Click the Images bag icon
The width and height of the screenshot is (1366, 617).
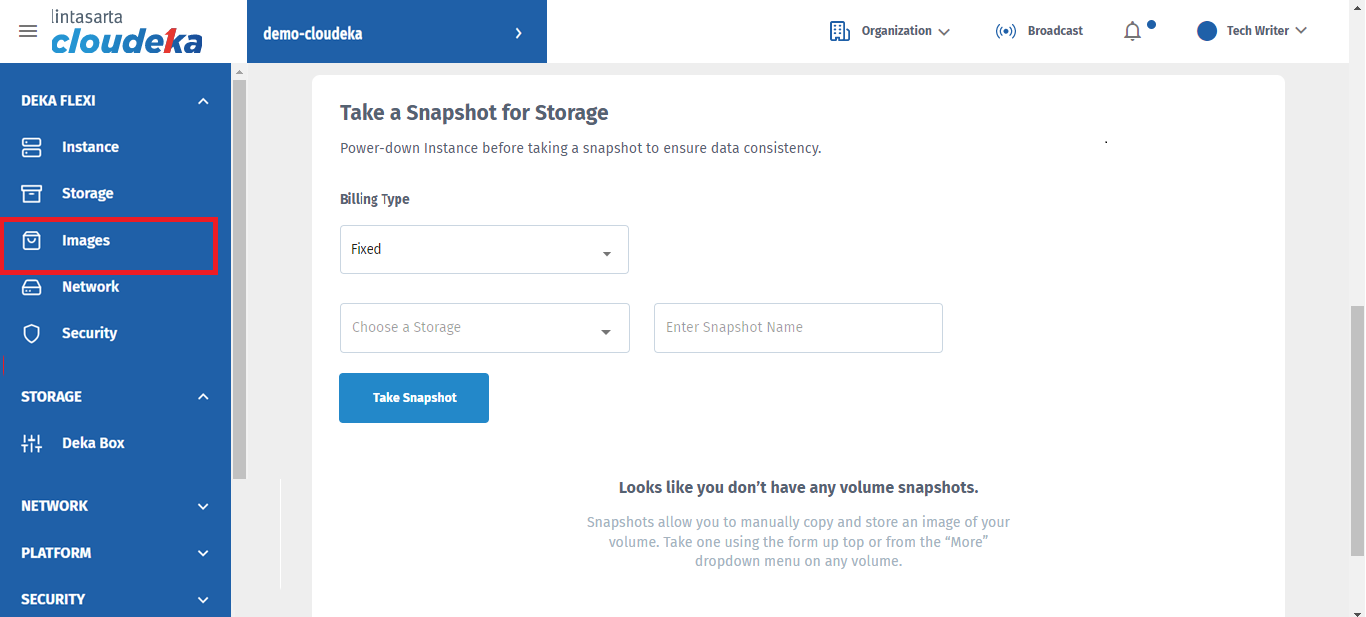[x=32, y=240]
